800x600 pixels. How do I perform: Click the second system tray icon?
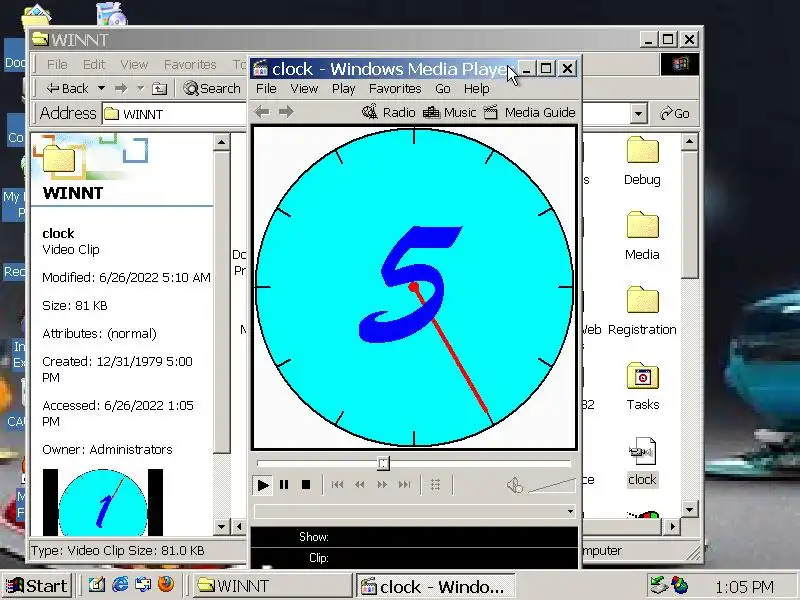pos(680,585)
